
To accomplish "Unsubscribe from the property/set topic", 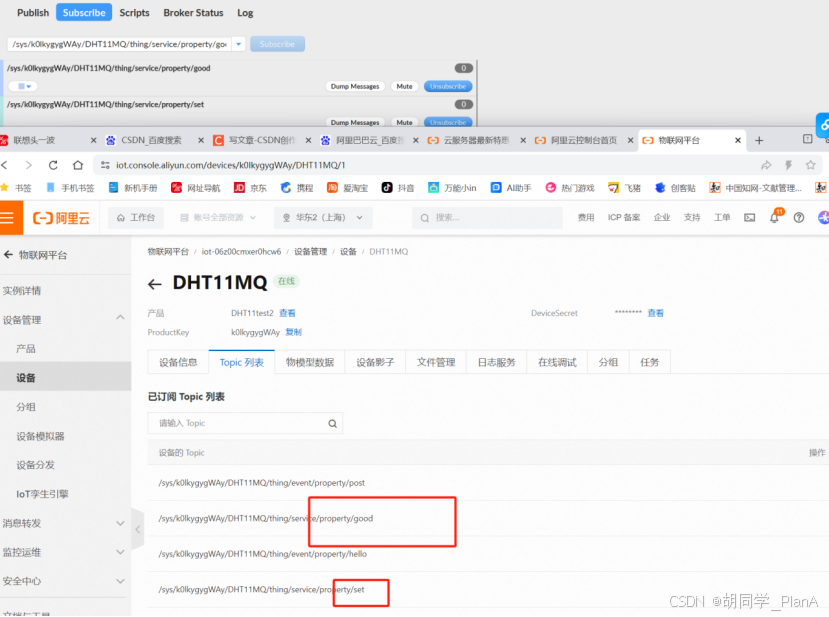I will pyautogui.click(x=448, y=122).
